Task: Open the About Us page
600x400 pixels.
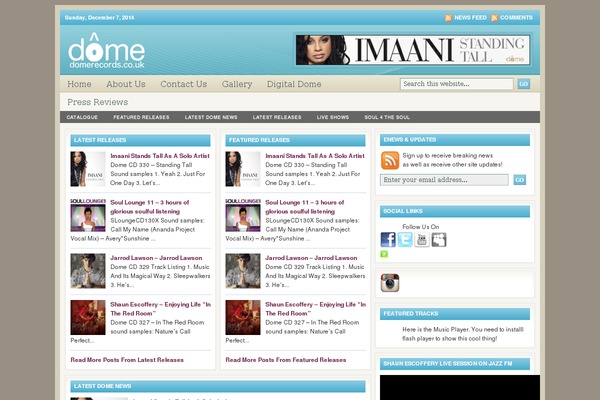Action: point(126,84)
